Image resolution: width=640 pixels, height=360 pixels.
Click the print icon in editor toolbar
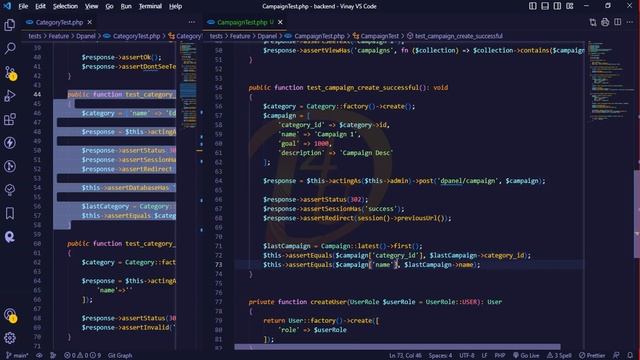[x=605, y=22]
